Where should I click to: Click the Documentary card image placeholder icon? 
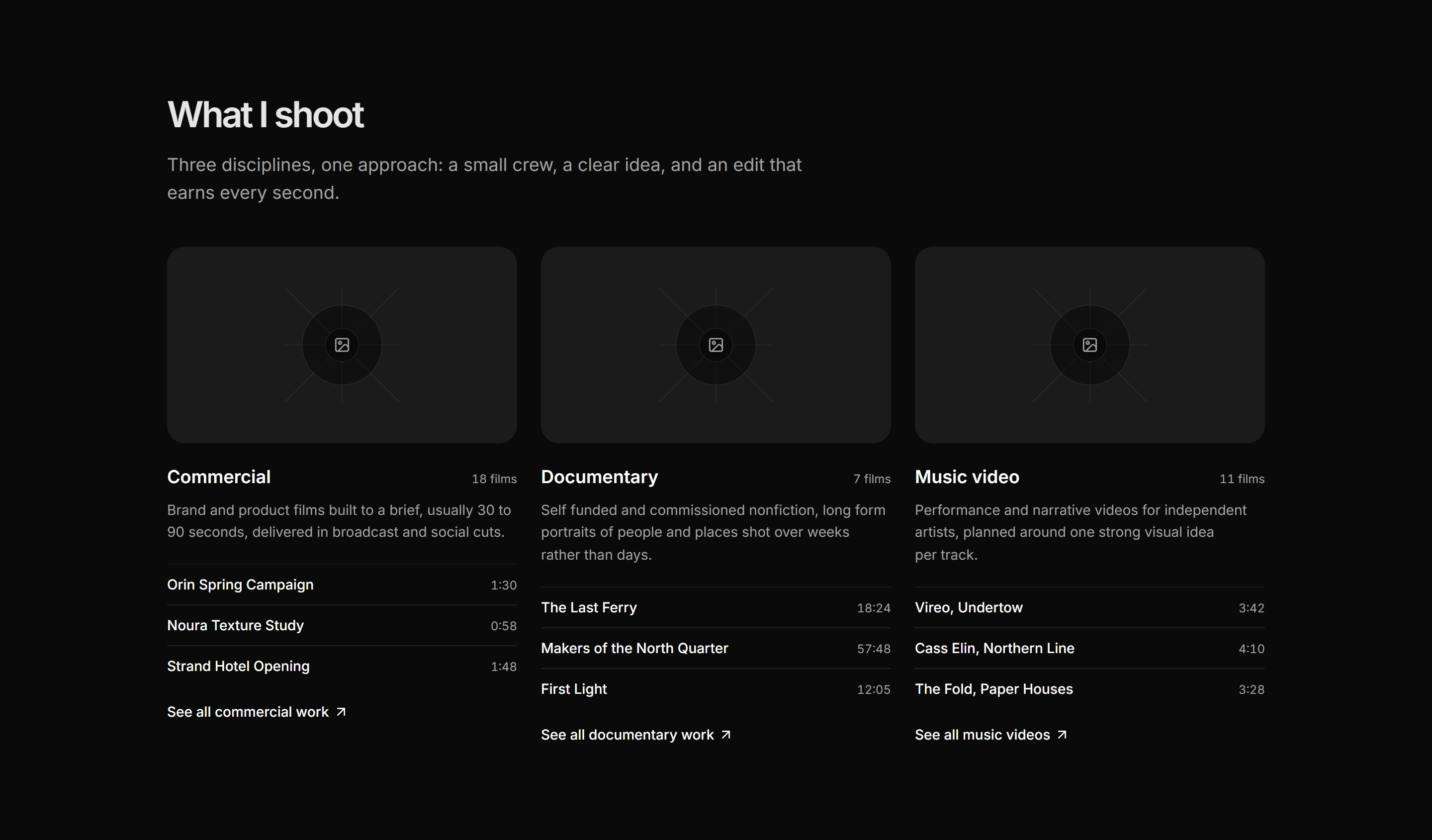(x=716, y=345)
